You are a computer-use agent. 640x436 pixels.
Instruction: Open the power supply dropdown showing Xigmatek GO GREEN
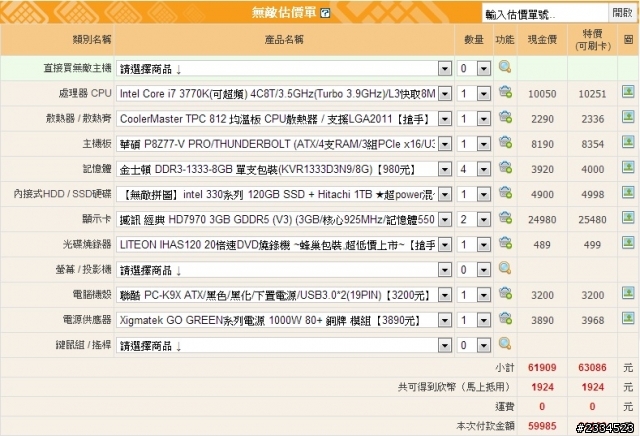click(284, 320)
